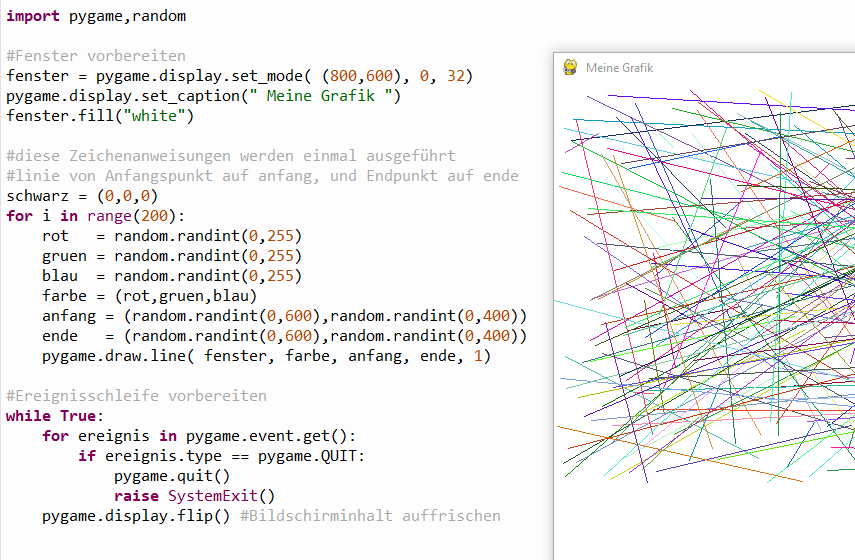Click the drawing canvas in the Meine Grafik window

[x=705, y=321]
